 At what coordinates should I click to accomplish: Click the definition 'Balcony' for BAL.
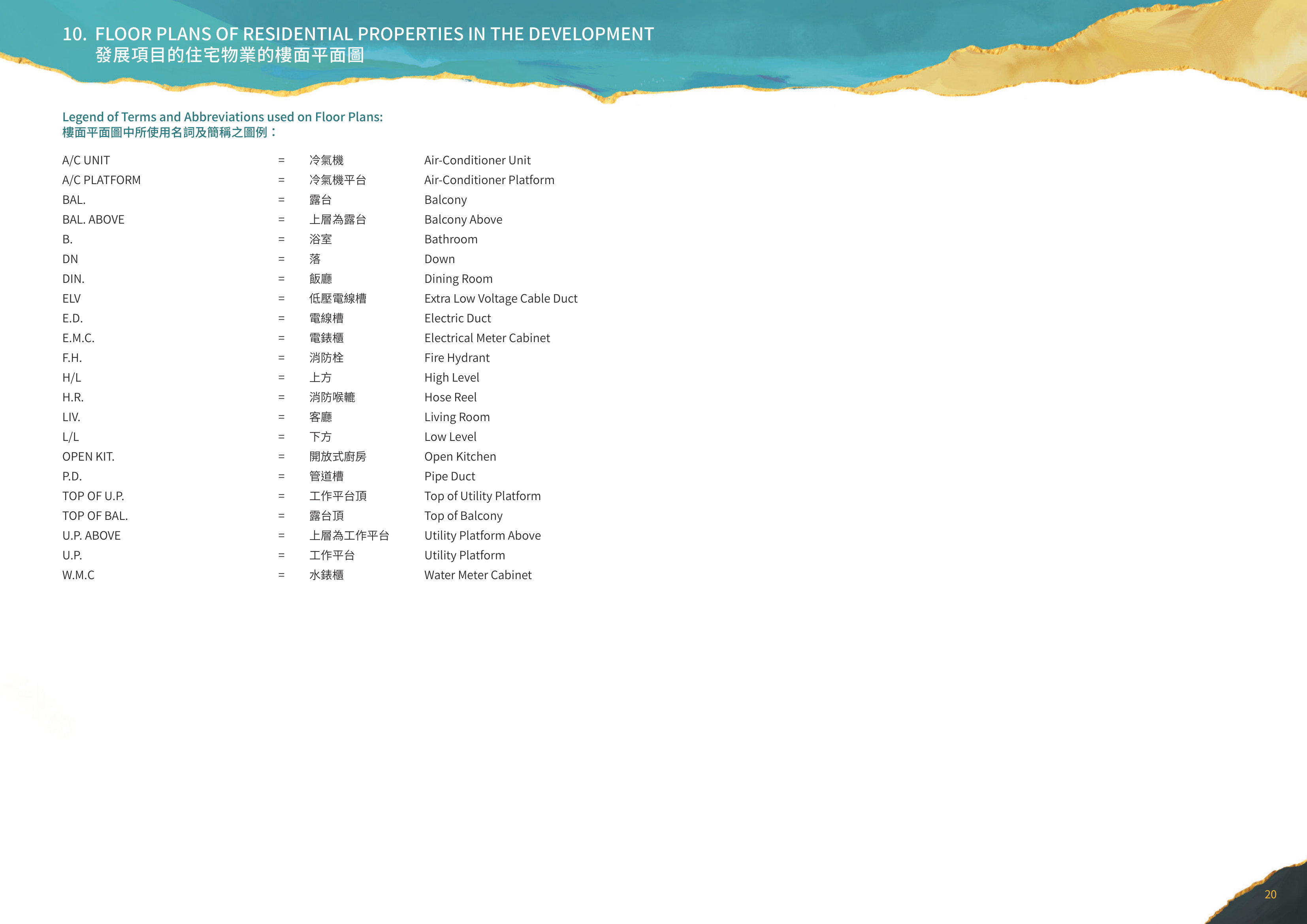click(x=445, y=200)
